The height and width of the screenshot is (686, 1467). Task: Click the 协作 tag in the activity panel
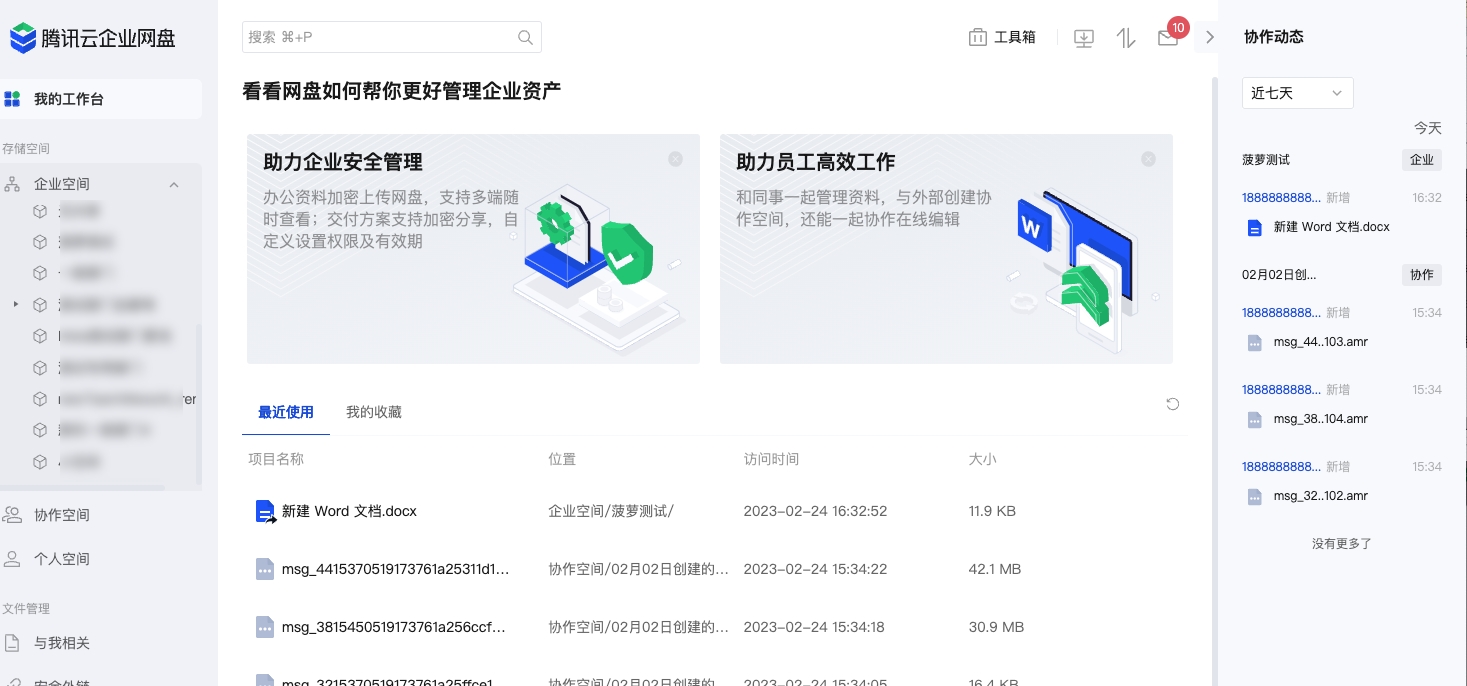(1421, 275)
